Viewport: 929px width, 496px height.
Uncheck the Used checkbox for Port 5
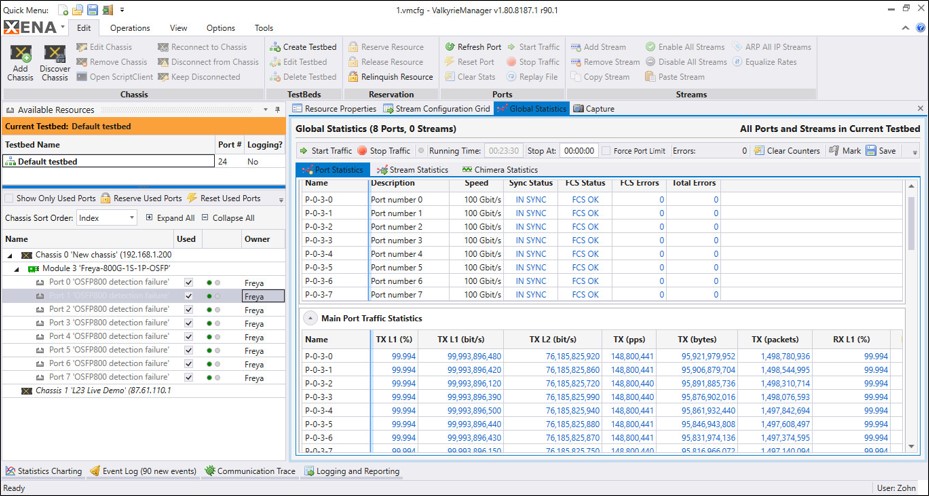tap(188, 350)
